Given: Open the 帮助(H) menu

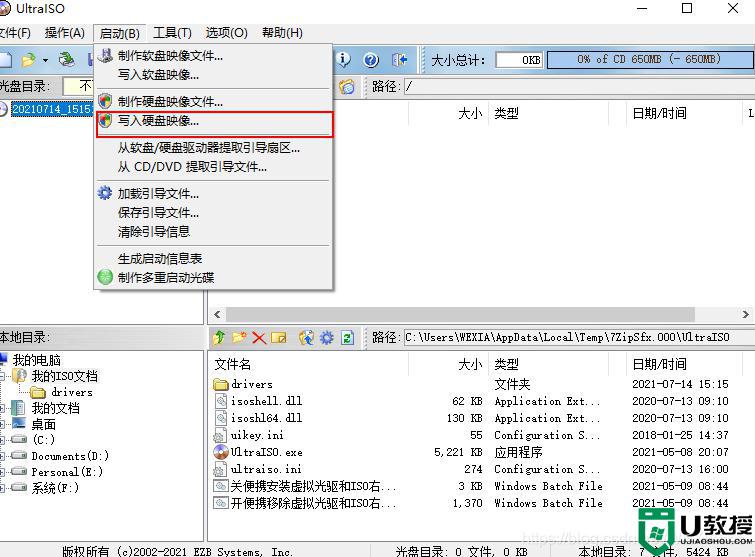Looking at the screenshot, I should point(282,33).
